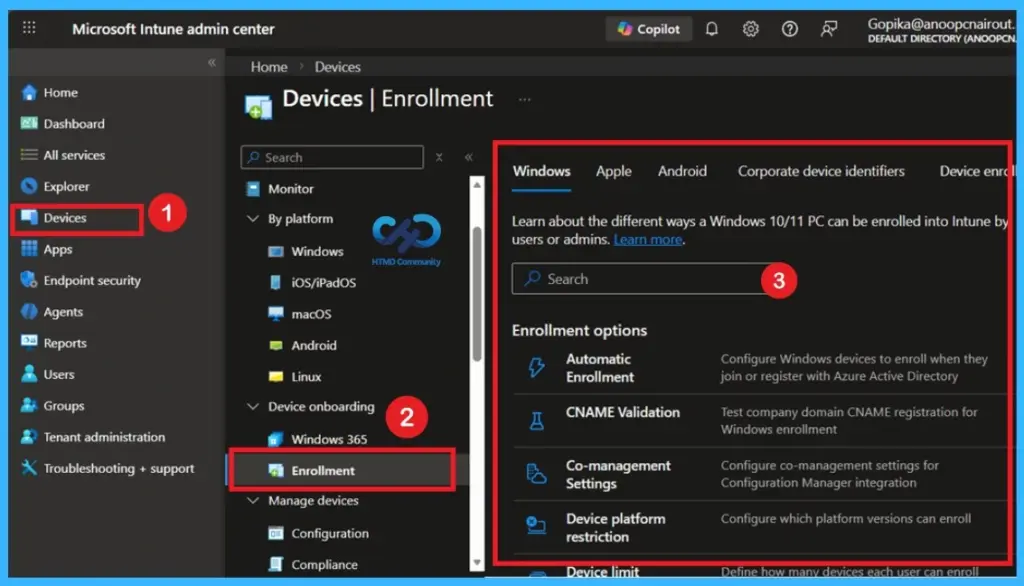
Task: Open Copilot in the top bar
Action: pos(648,29)
